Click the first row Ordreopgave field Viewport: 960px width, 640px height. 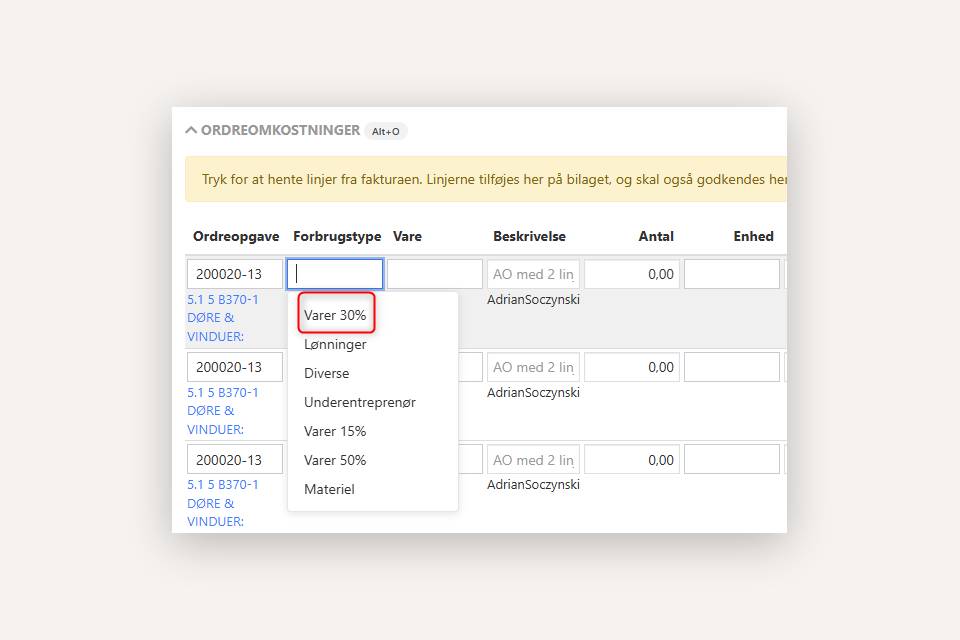pyautogui.click(x=235, y=274)
